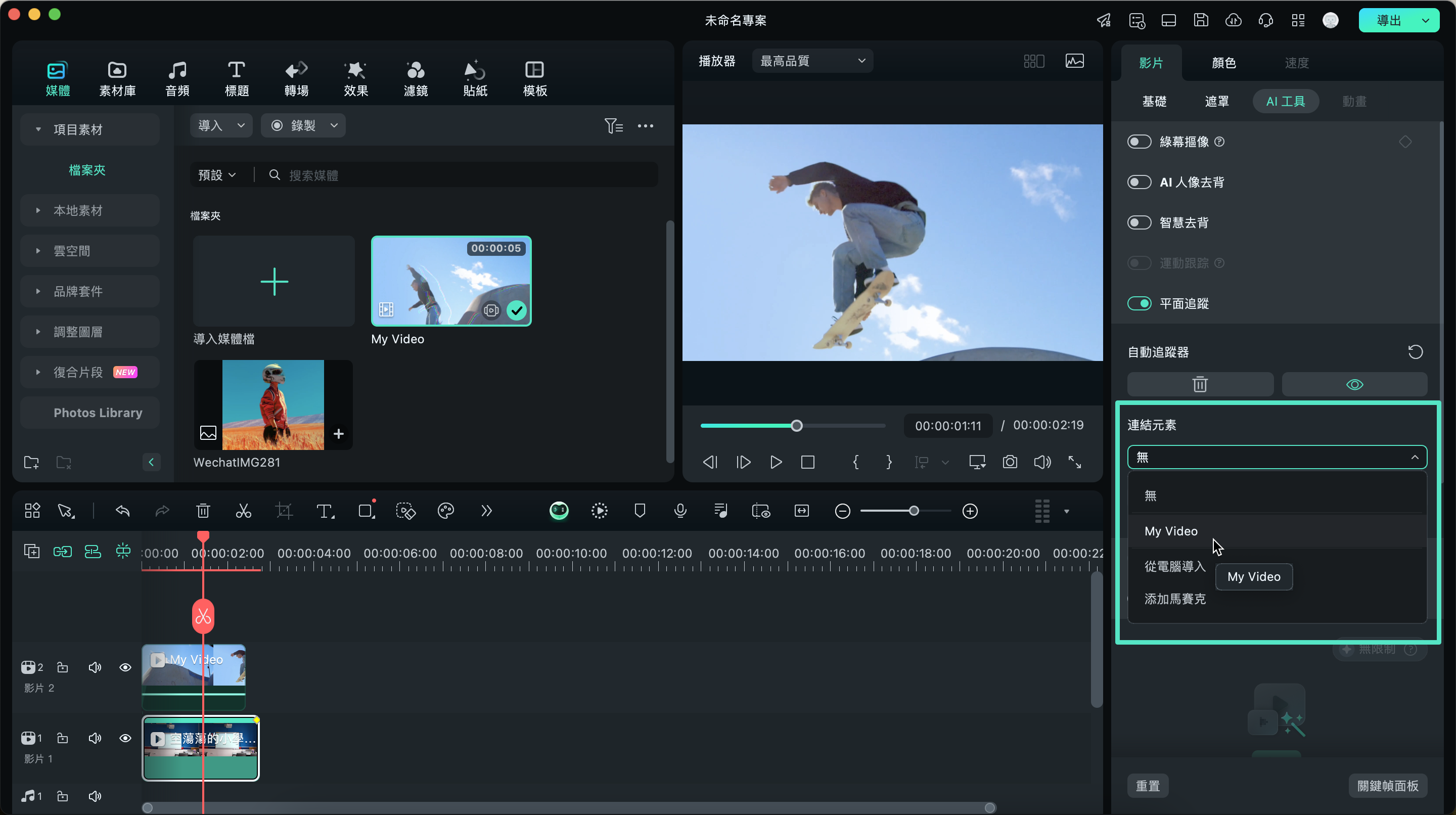Image resolution: width=1456 pixels, height=815 pixels.
Task: Click the timeline zoom slider handle
Action: pyautogui.click(x=914, y=511)
